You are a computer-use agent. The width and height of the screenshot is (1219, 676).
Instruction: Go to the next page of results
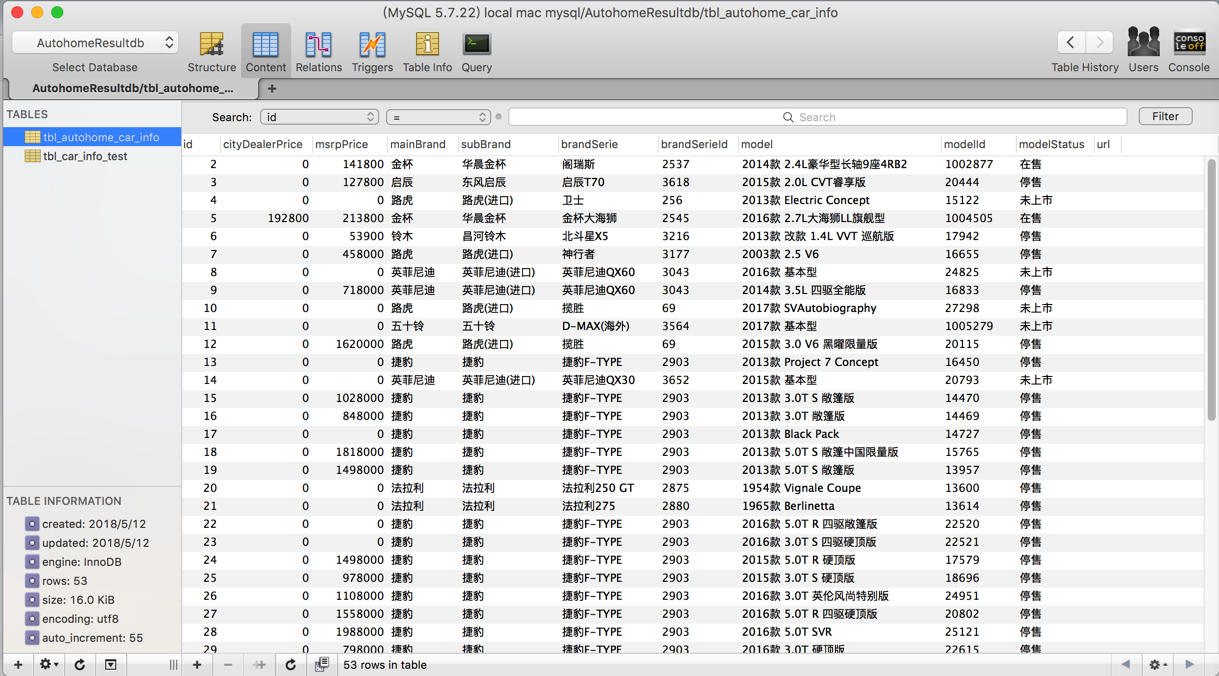(1190, 664)
